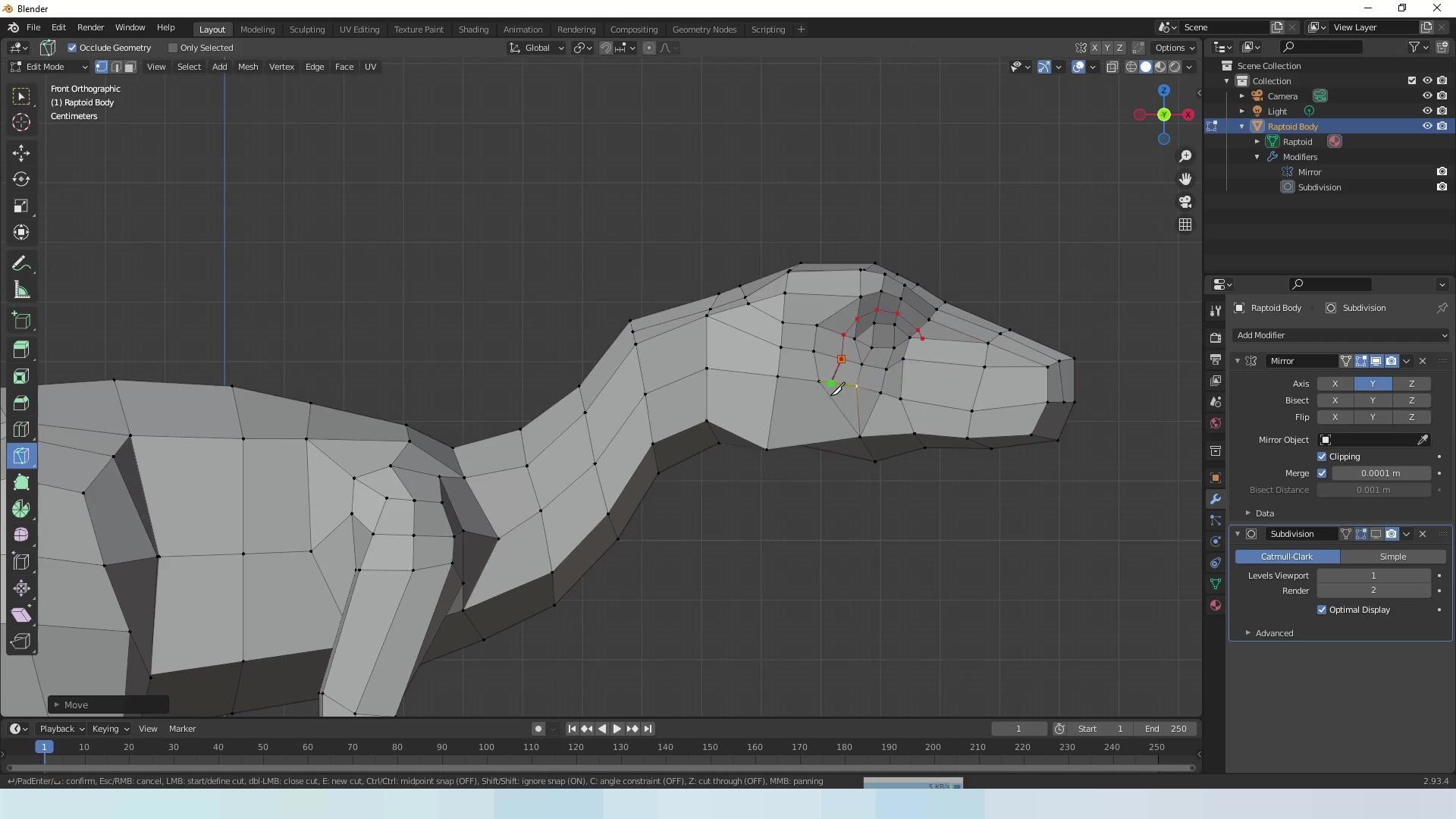This screenshot has height=819, width=1456.
Task: Open the Edit Mode dropdown
Action: coord(49,67)
